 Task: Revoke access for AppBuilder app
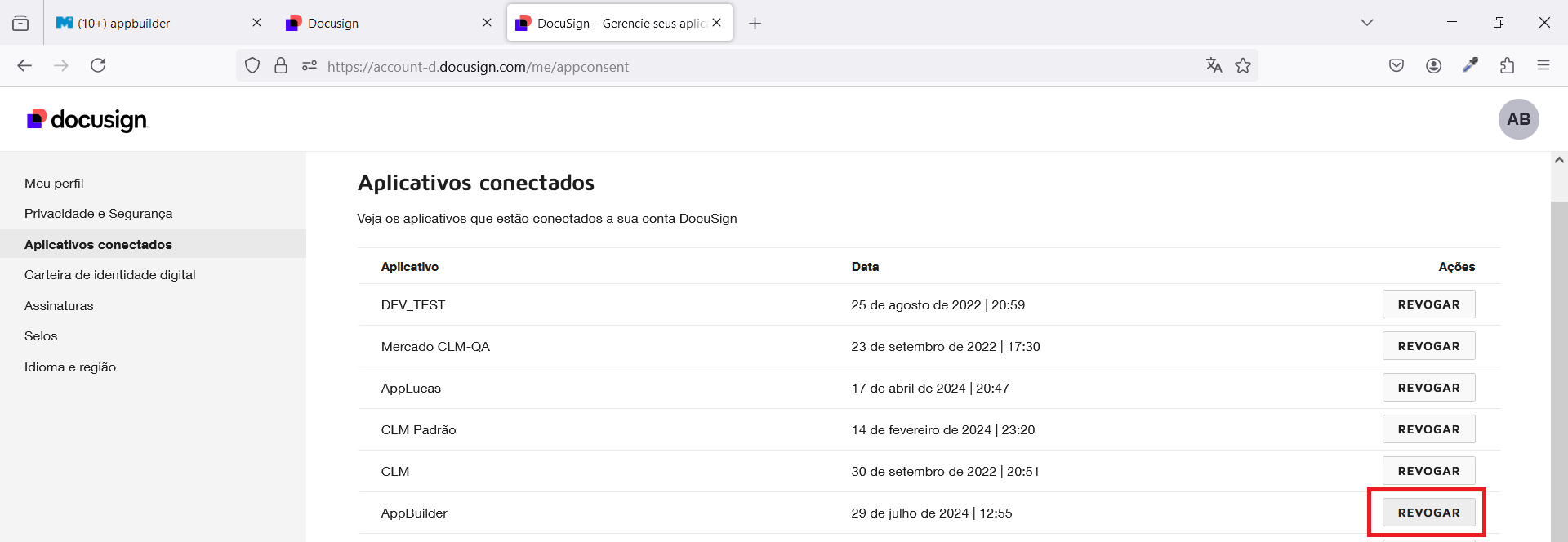pos(1428,513)
